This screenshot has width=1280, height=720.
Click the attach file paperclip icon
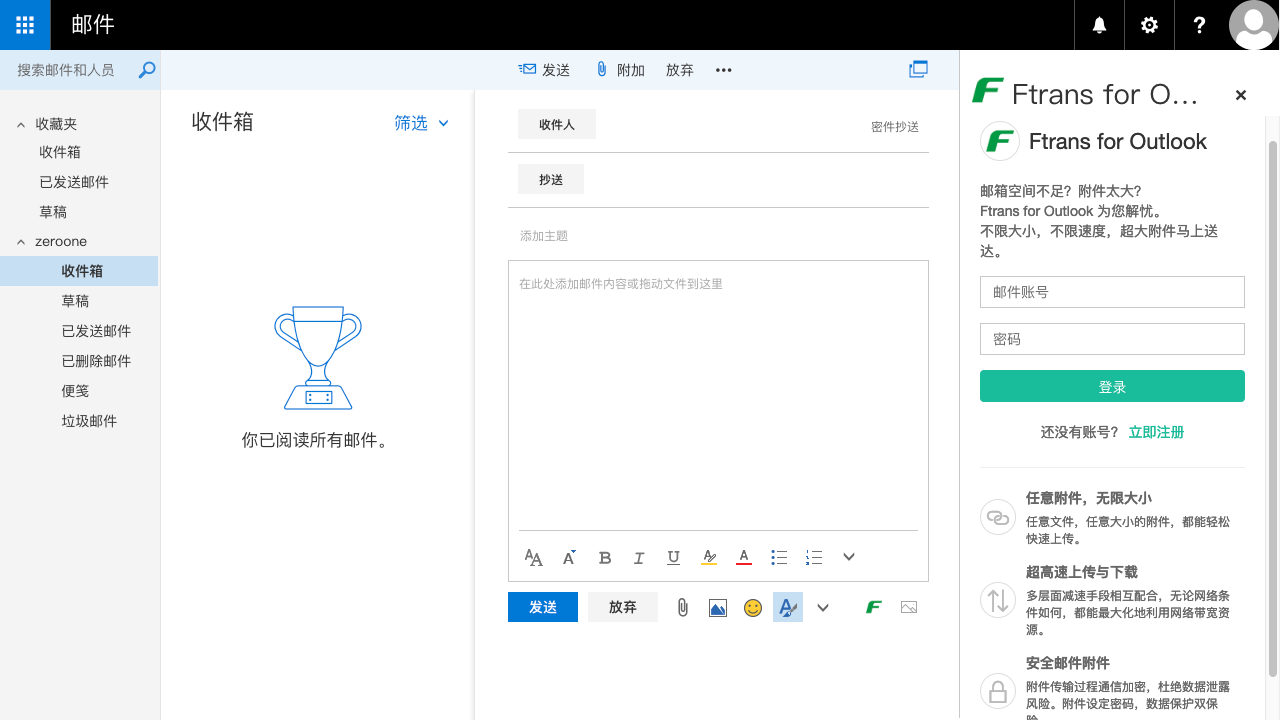click(x=683, y=607)
